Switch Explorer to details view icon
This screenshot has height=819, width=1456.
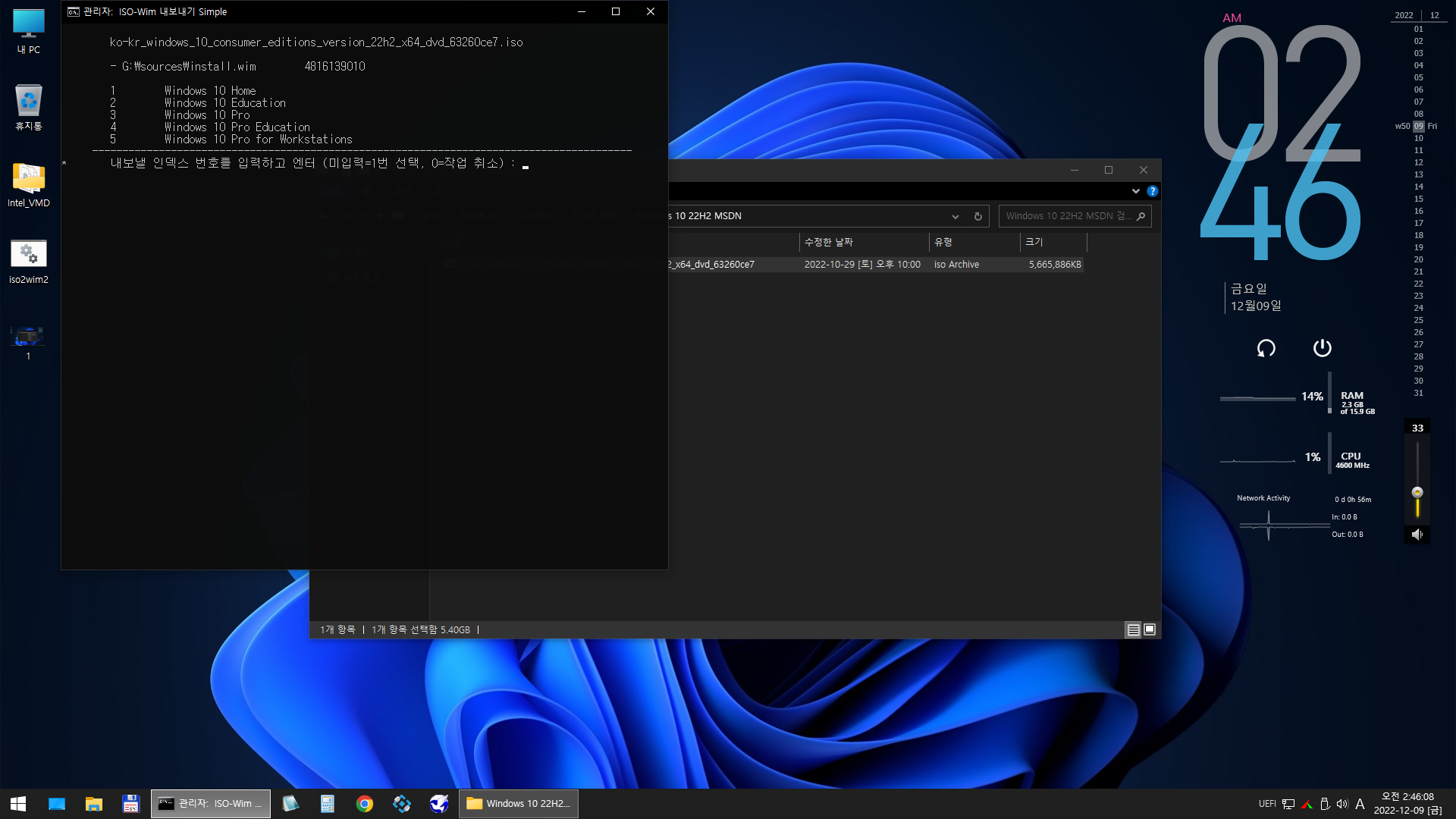coord(1133,629)
